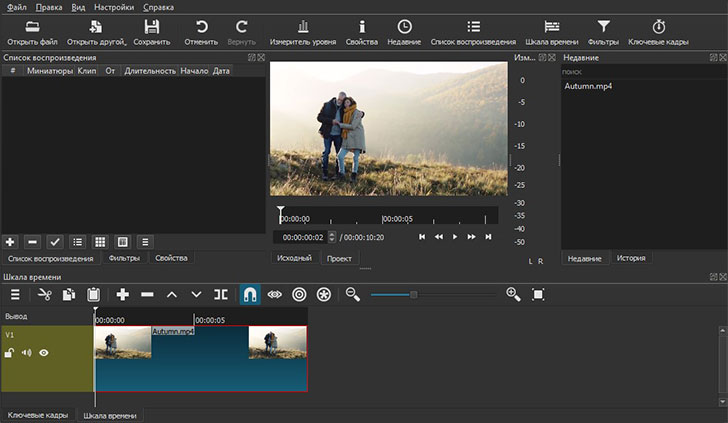The image size is (728, 423).
Task: Open the Настройки menu
Action: [x=114, y=7]
